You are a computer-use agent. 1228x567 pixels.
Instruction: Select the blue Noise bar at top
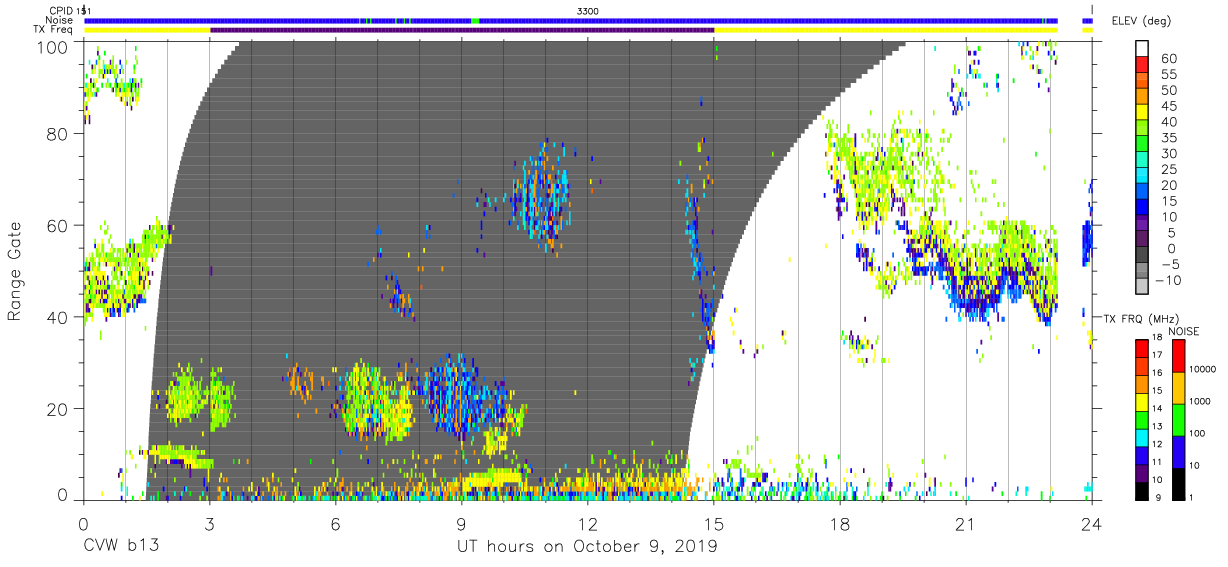[570, 20]
